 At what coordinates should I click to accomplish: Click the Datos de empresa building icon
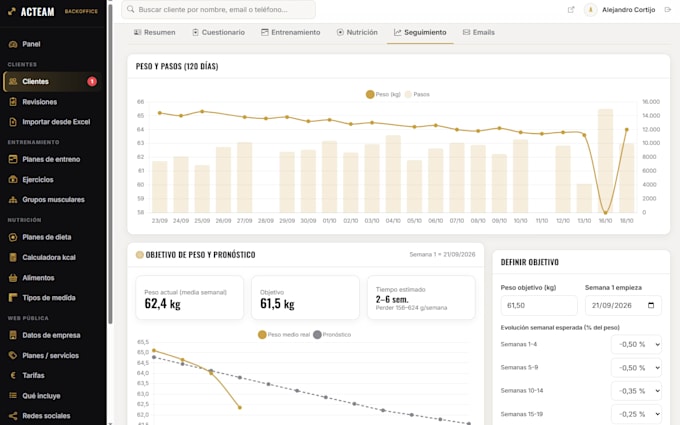(13, 335)
